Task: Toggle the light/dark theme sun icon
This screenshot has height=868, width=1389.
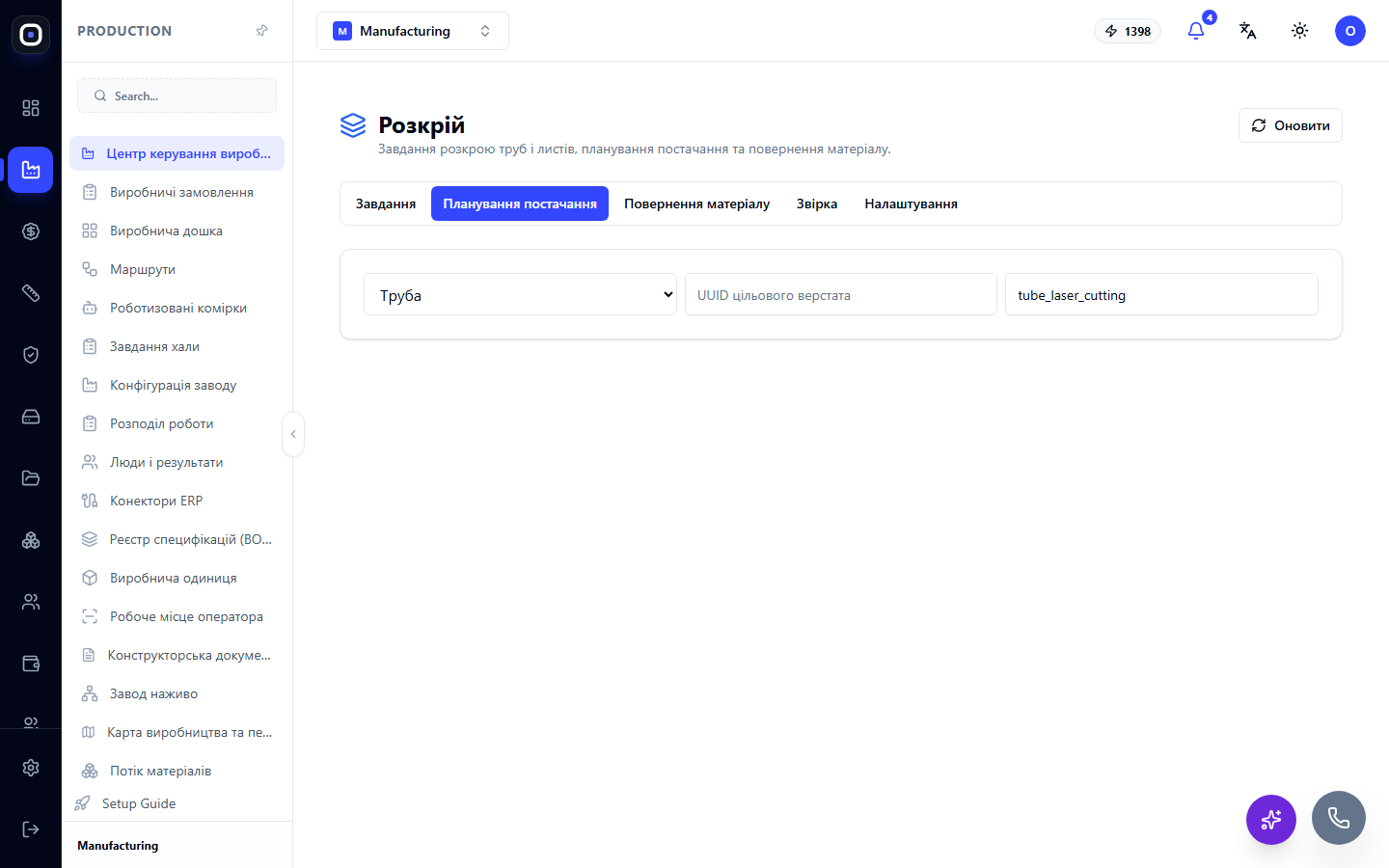Action: click(1300, 31)
